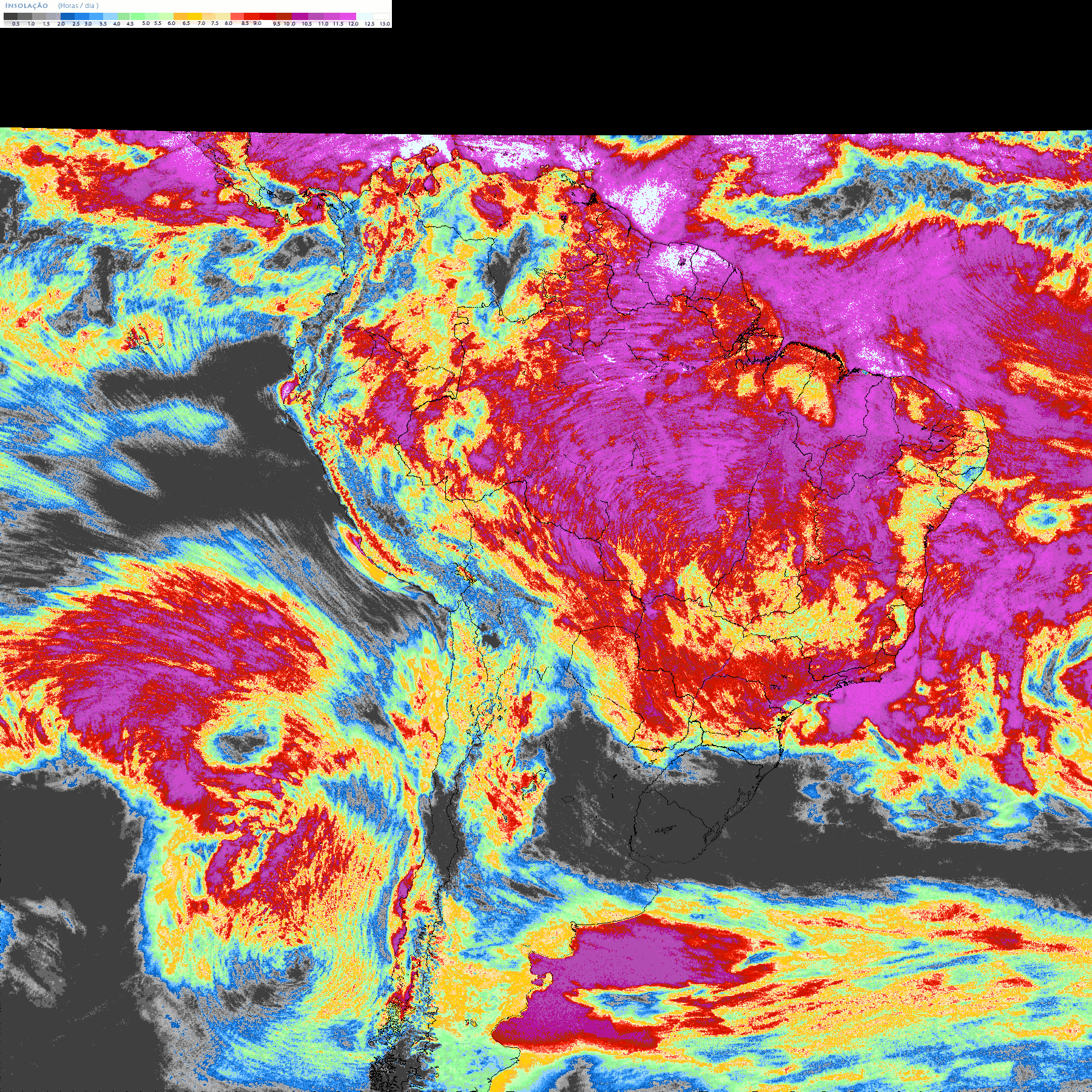Screen dimensions: 1092x1092
Task: Select the bright yellow swatch above 7.0
Action: [x=195, y=16]
